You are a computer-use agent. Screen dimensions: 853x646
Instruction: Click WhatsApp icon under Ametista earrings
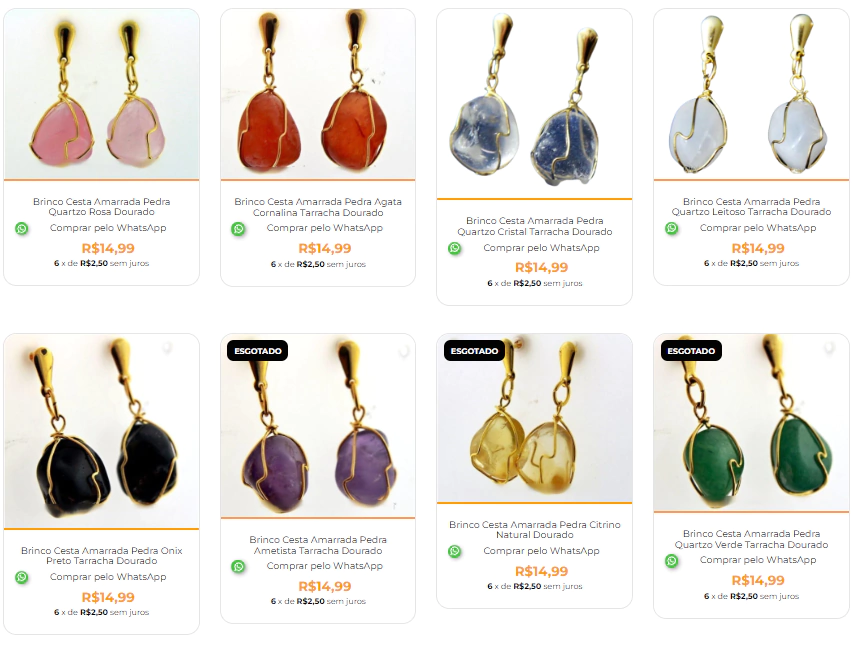coord(238,567)
